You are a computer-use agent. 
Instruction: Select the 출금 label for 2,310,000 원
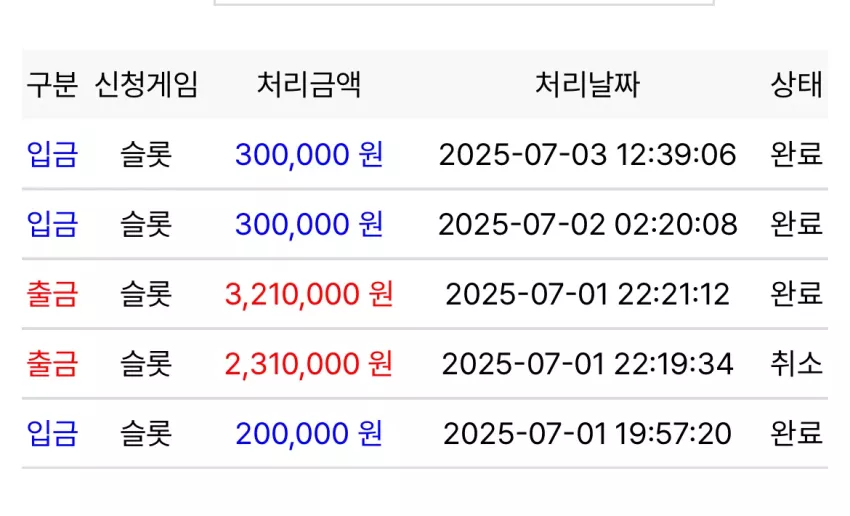pyautogui.click(x=52, y=364)
